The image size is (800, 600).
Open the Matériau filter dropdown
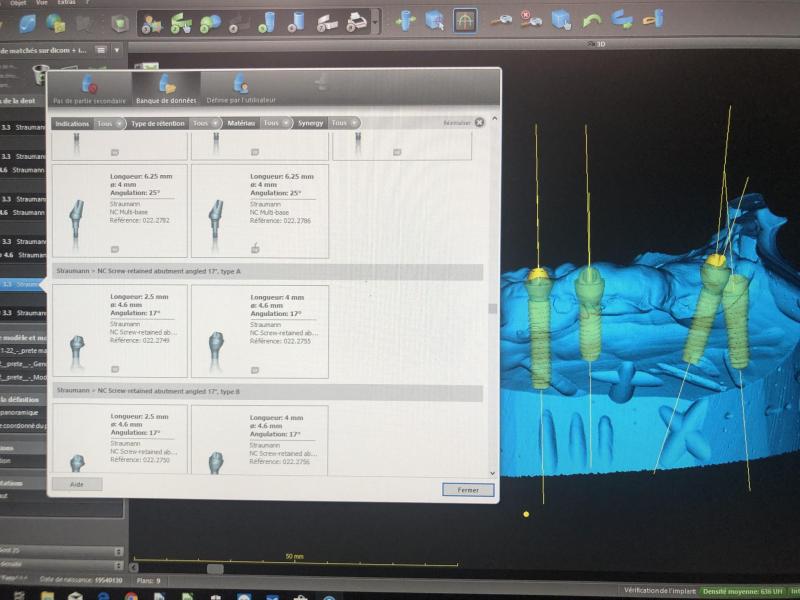(x=276, y=123)
